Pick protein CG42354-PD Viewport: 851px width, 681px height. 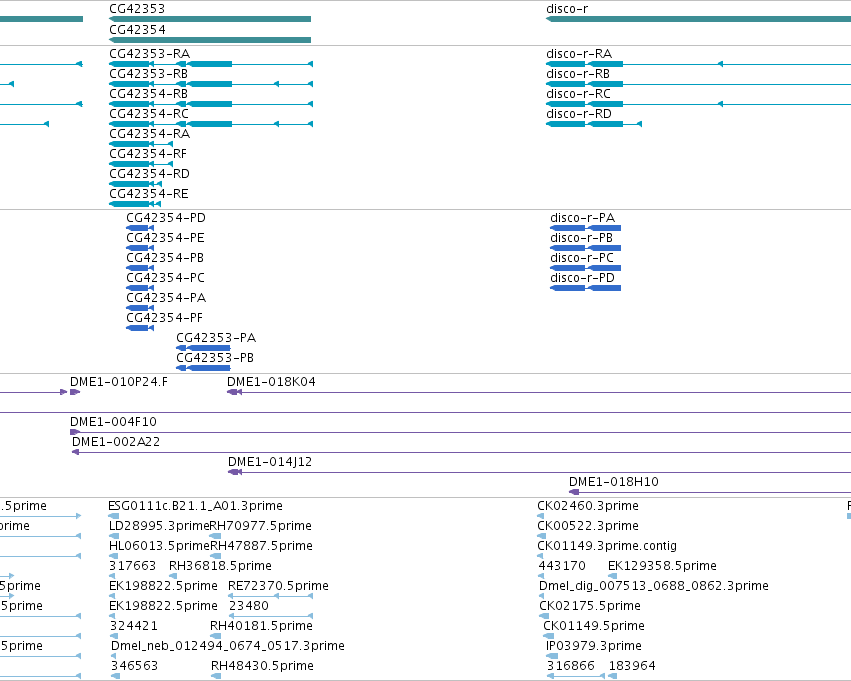click(x=140, y=228)
